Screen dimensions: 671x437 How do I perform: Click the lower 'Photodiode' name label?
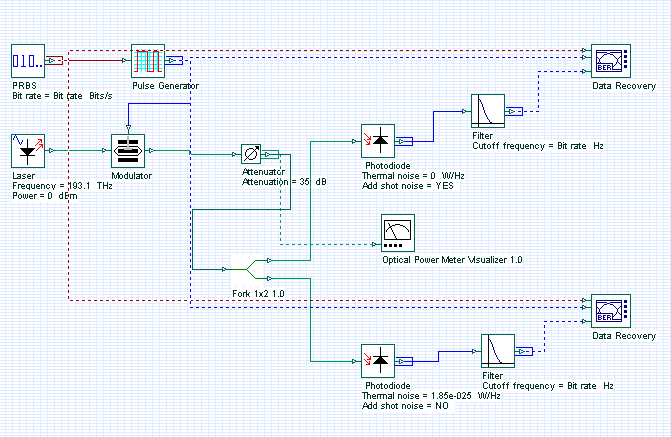pyautogui.click(x=388, y=386)
